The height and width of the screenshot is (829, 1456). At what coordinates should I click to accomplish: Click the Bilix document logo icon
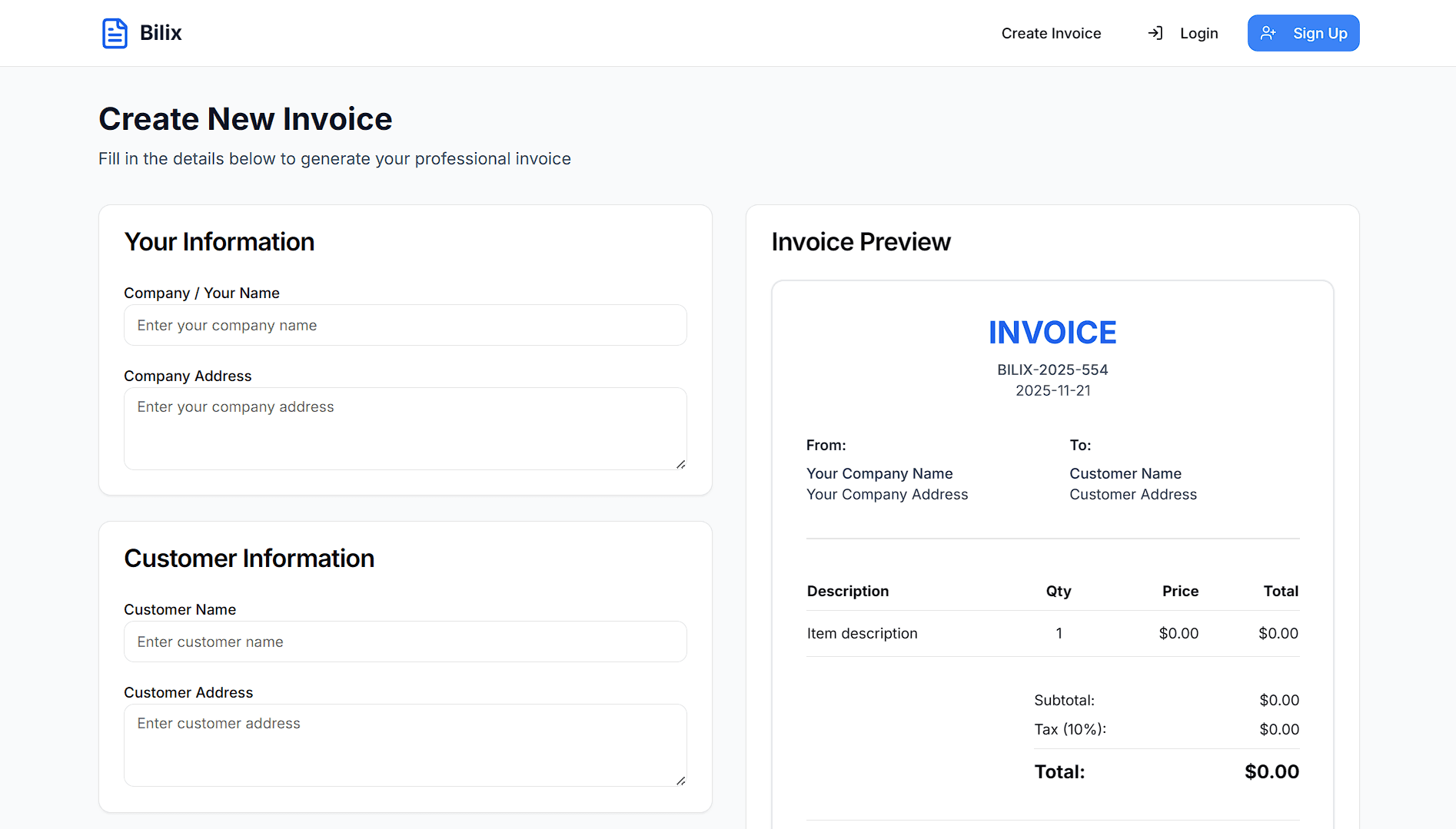click(x=115, y=32)
